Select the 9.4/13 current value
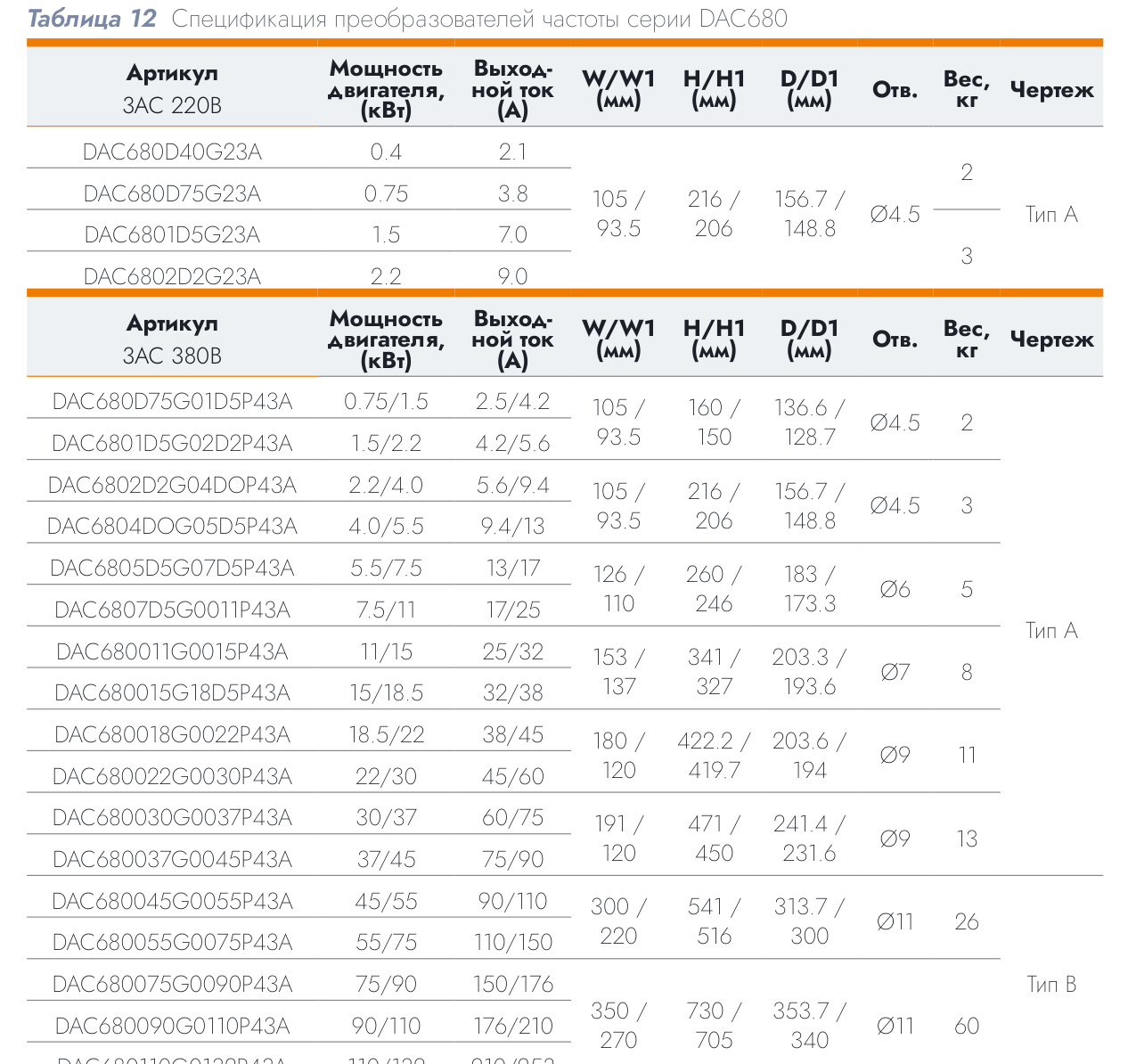 click(x=513, y=527)
